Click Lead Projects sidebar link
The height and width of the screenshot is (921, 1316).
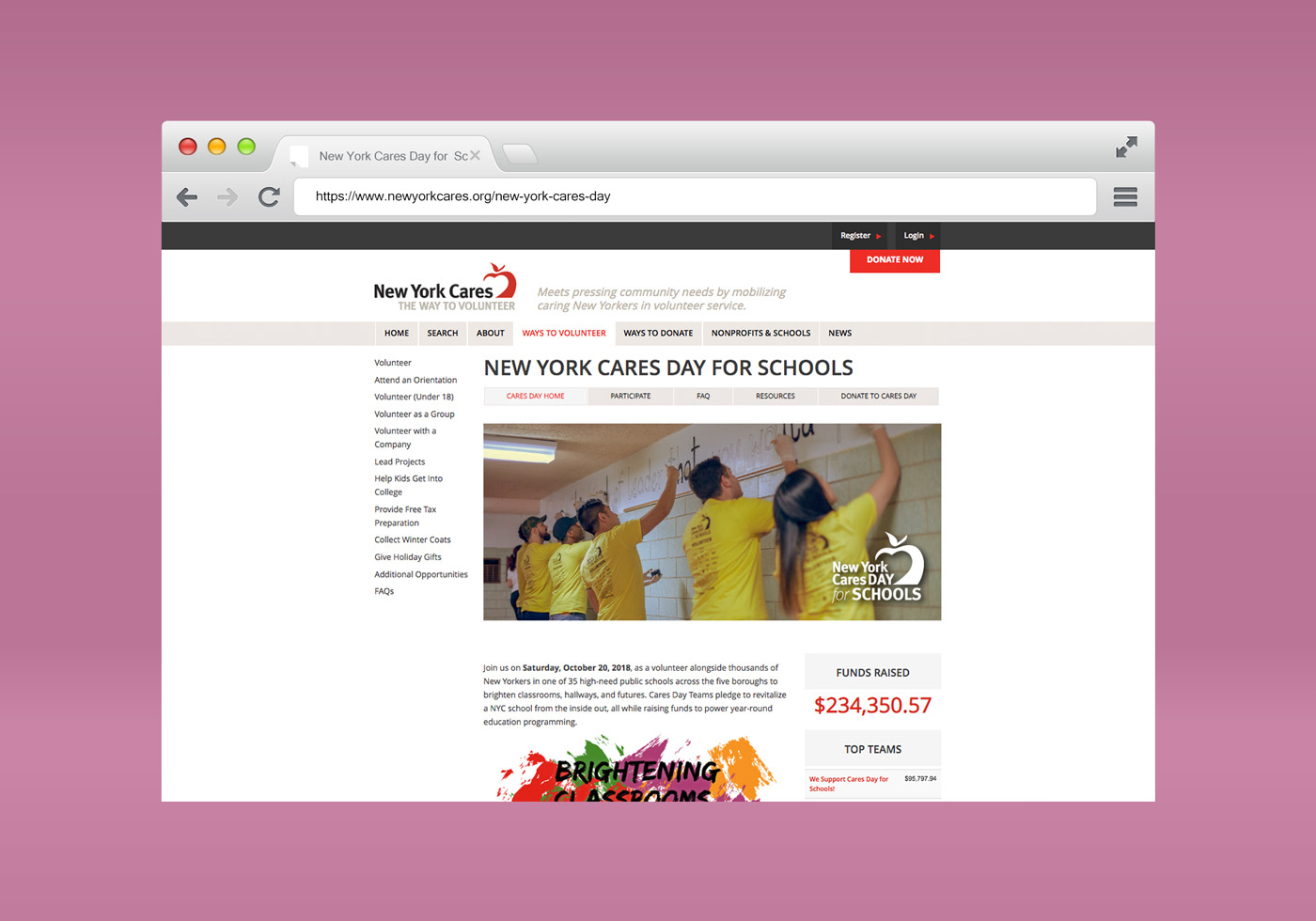(399, 462)
